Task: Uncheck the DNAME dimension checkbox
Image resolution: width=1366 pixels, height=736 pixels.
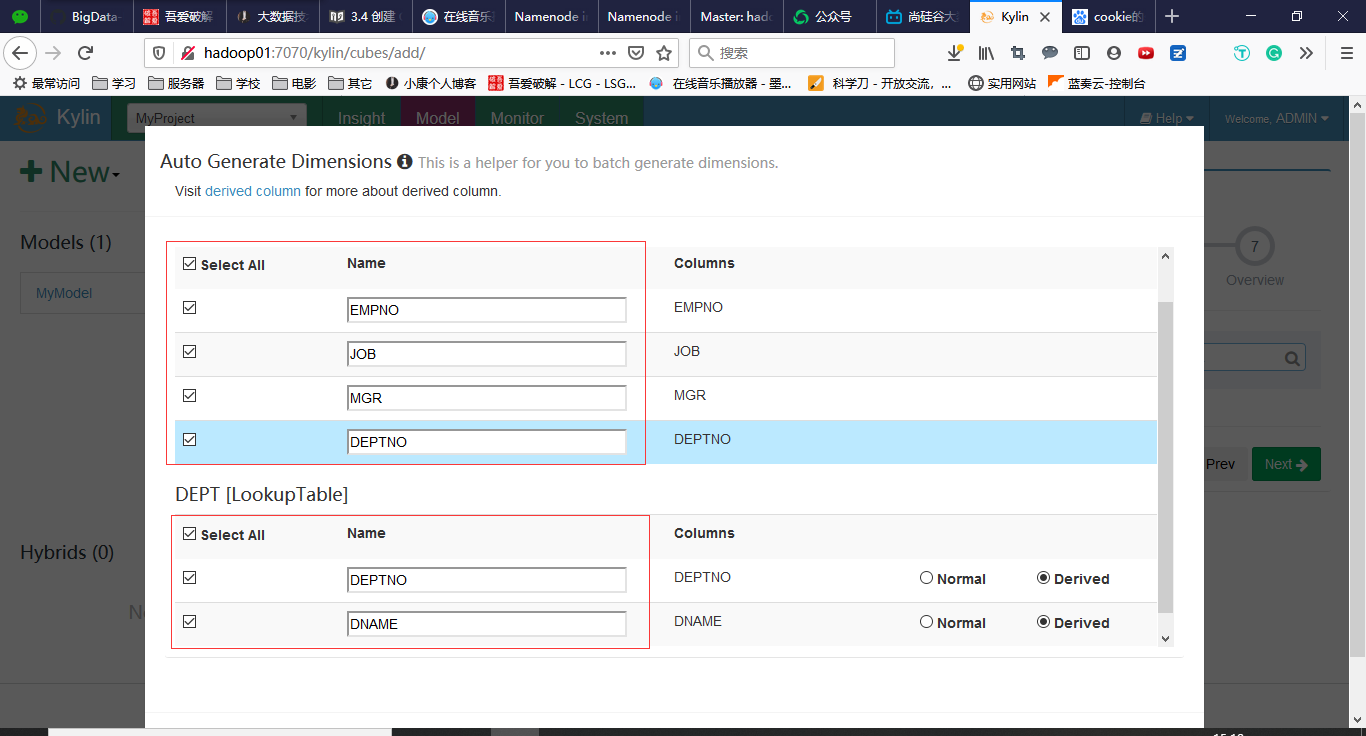Action: click(x=190, y=622)
